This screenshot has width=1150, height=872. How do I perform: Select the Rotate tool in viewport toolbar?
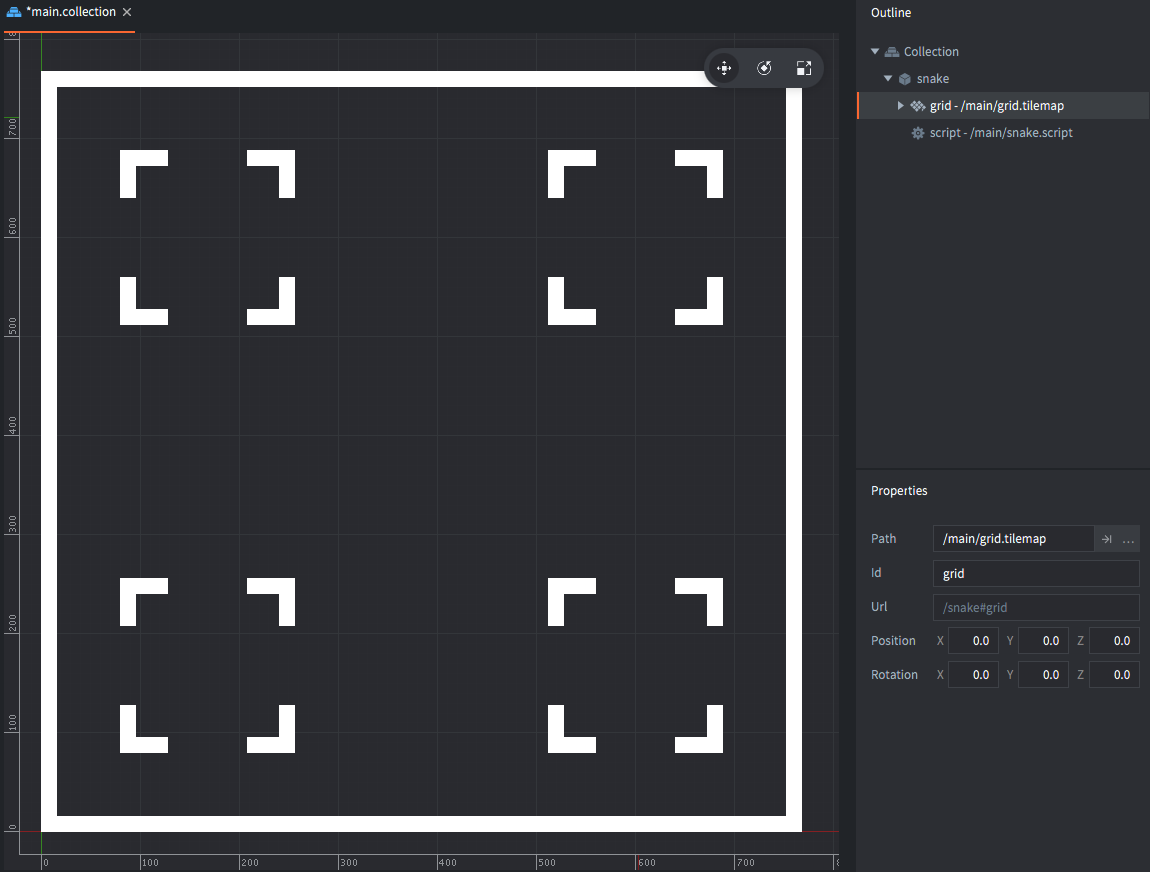pos(764,68)
